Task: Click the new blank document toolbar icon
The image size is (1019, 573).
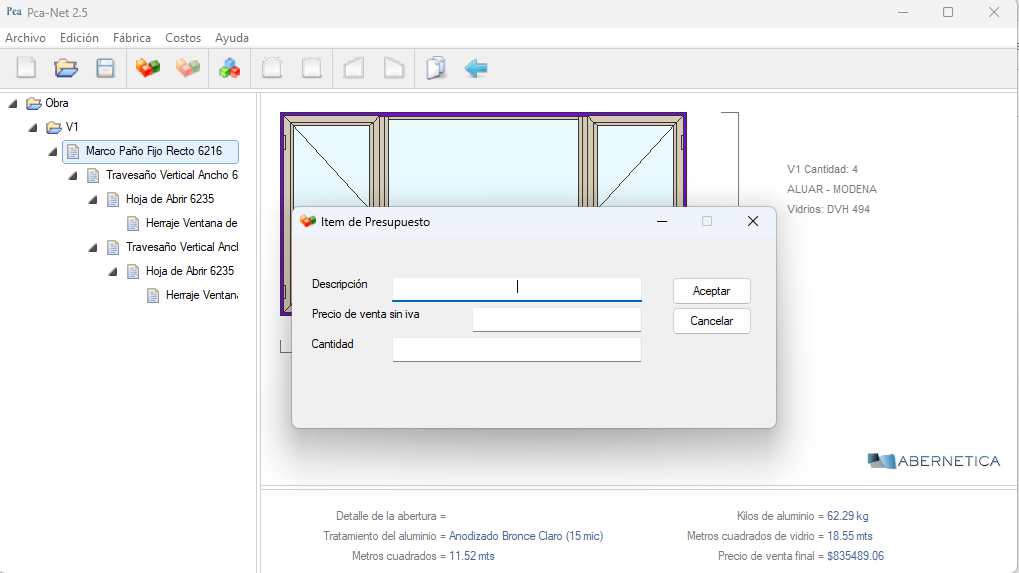Action: coord(26,68)
